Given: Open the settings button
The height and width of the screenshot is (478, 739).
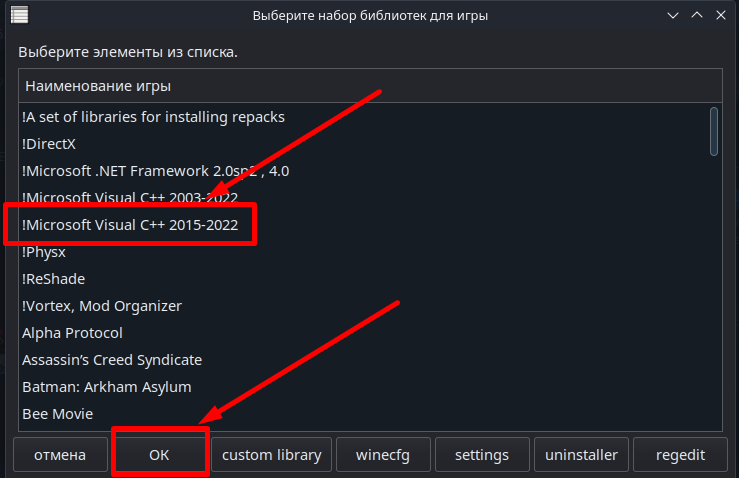Looking at the screenshot, I should pos(482,455).
